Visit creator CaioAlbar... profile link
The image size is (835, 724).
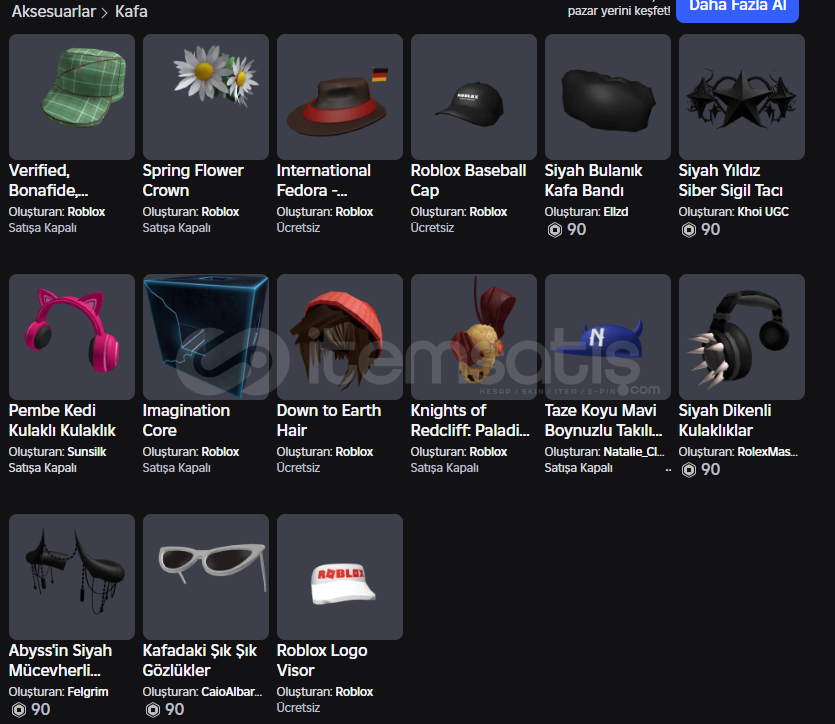[x=232, y=692]
